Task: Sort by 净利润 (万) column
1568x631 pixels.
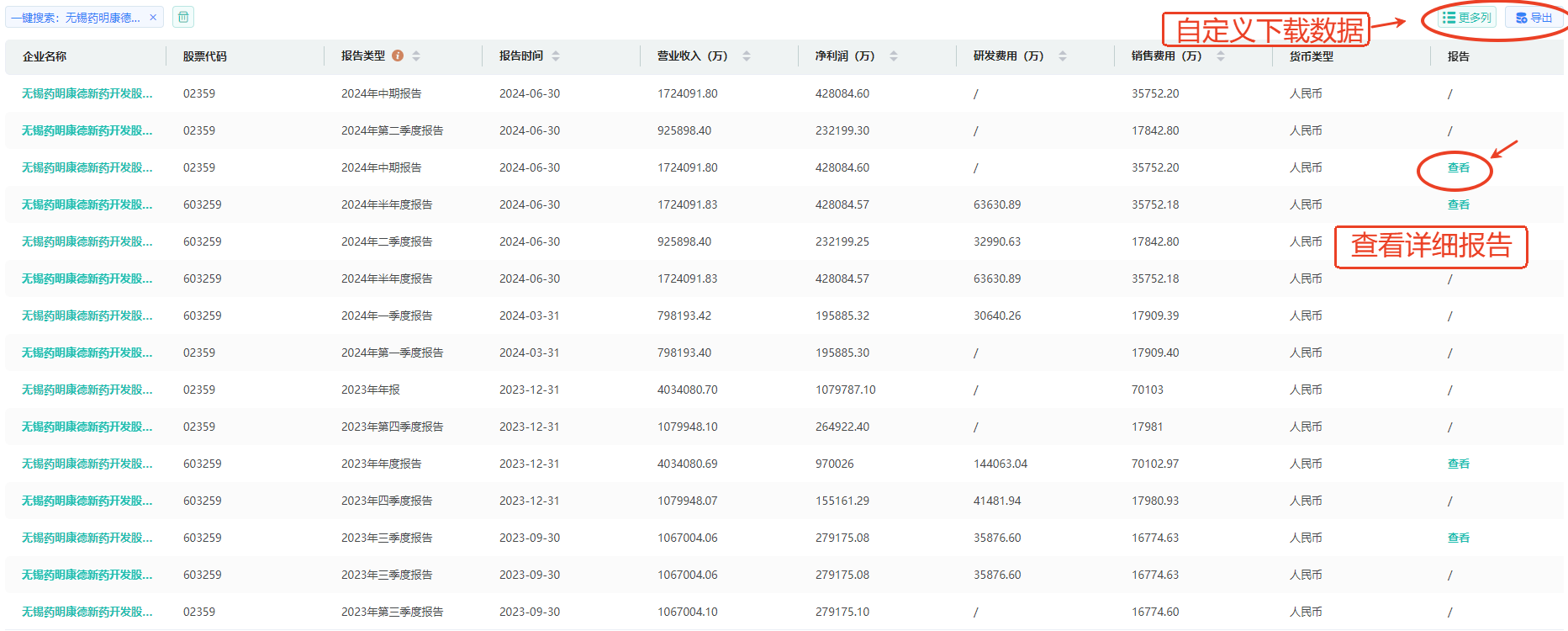Action: point(894,56)
